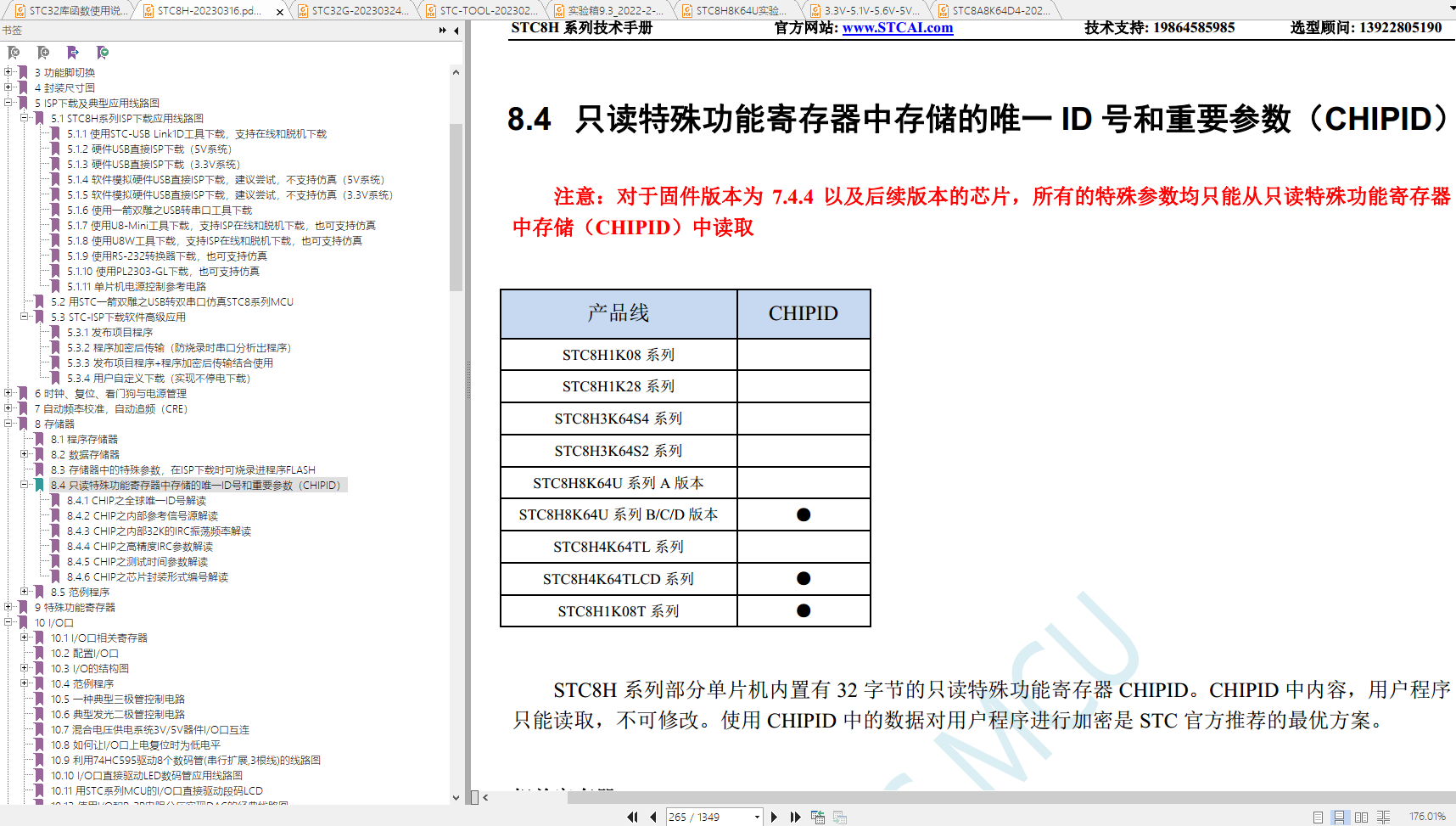Collapse the bookmarks panel with the left triangle
1456x826 pixels.
tap(456, 31)
